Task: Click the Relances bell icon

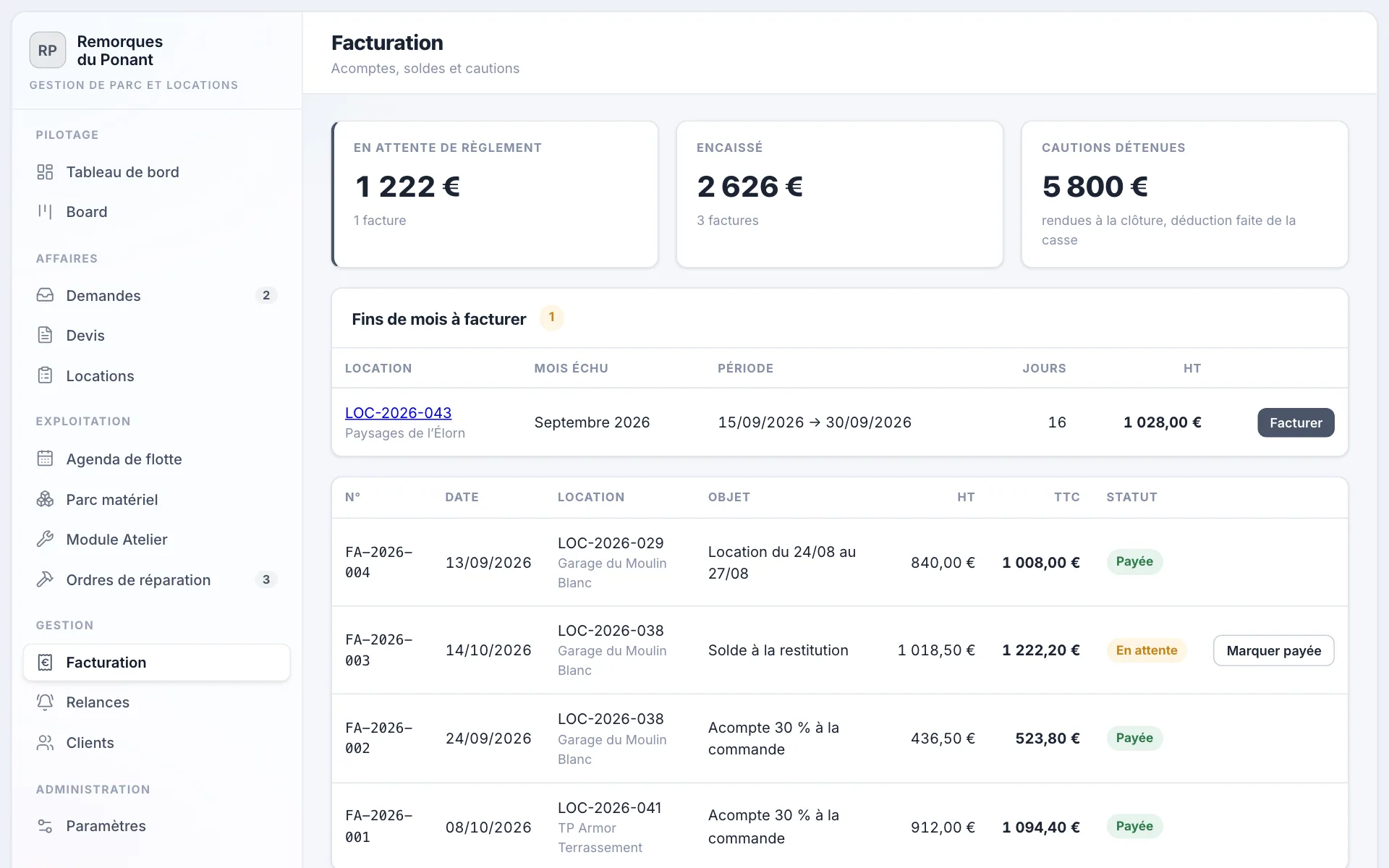Action: 45,702
